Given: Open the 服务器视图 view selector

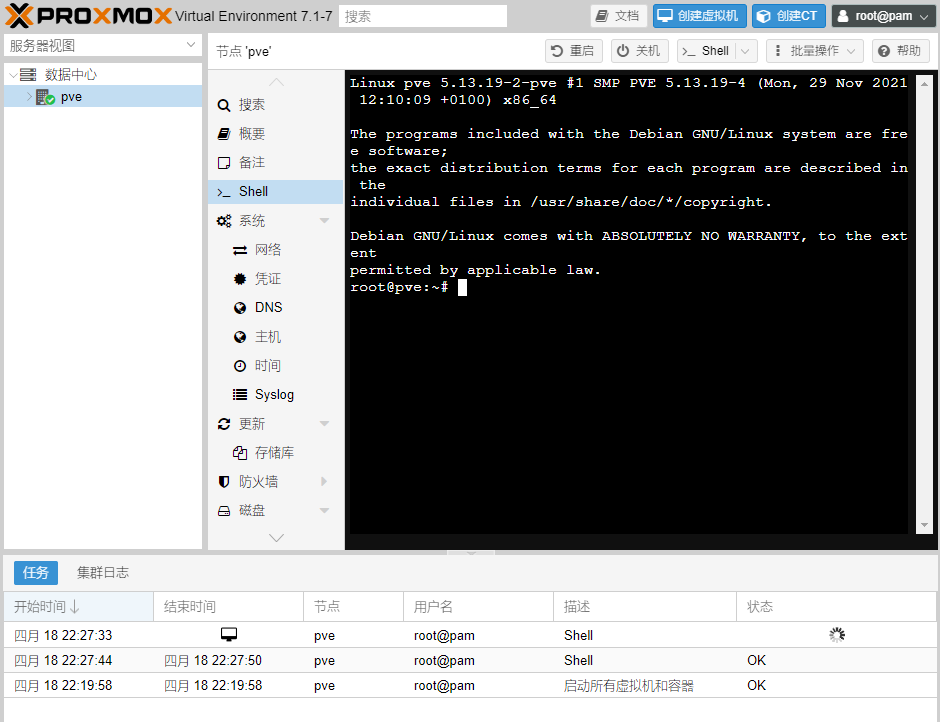Looking at the screenshot, I should tap(103, 45).
